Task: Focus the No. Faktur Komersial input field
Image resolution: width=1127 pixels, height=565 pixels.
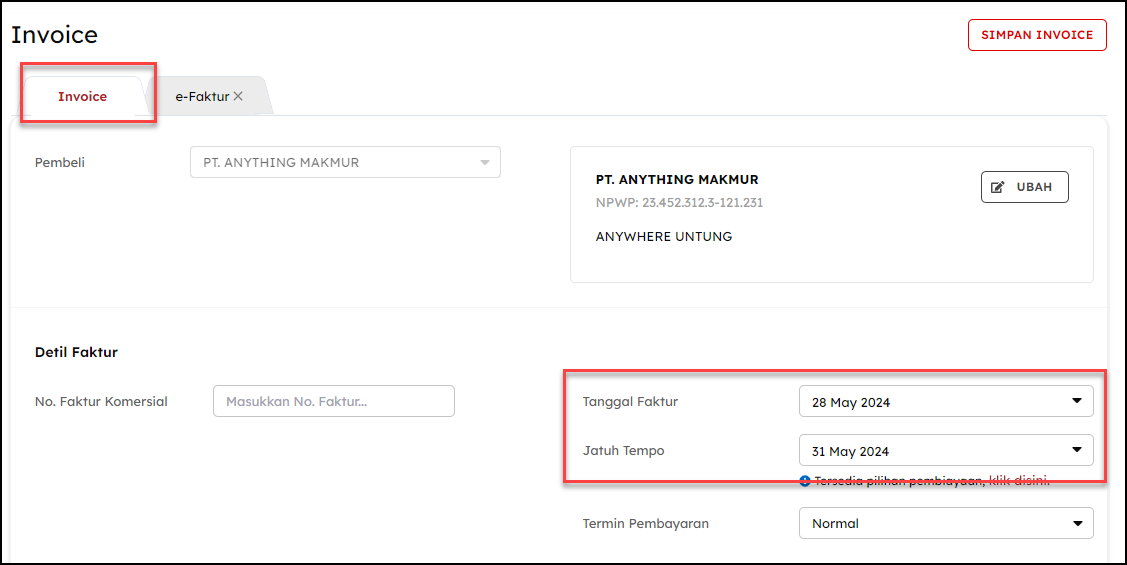Action: 333,401
